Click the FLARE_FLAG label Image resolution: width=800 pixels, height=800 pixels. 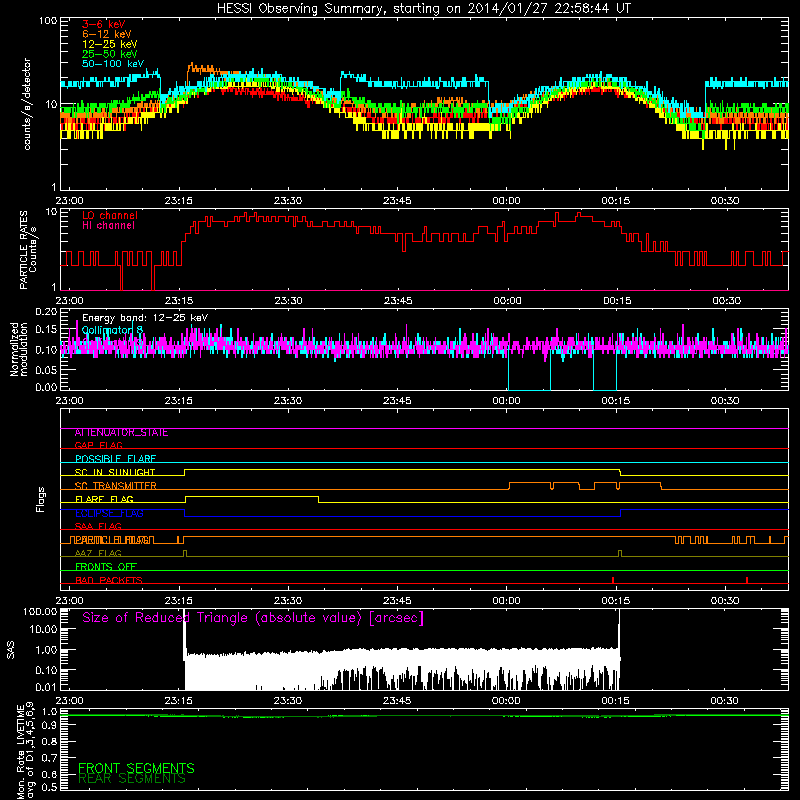coord(104,499)
